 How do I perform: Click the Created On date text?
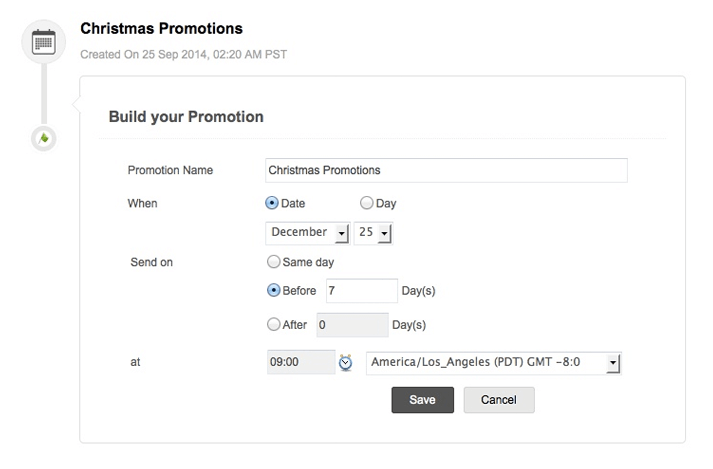pos(183,55)
